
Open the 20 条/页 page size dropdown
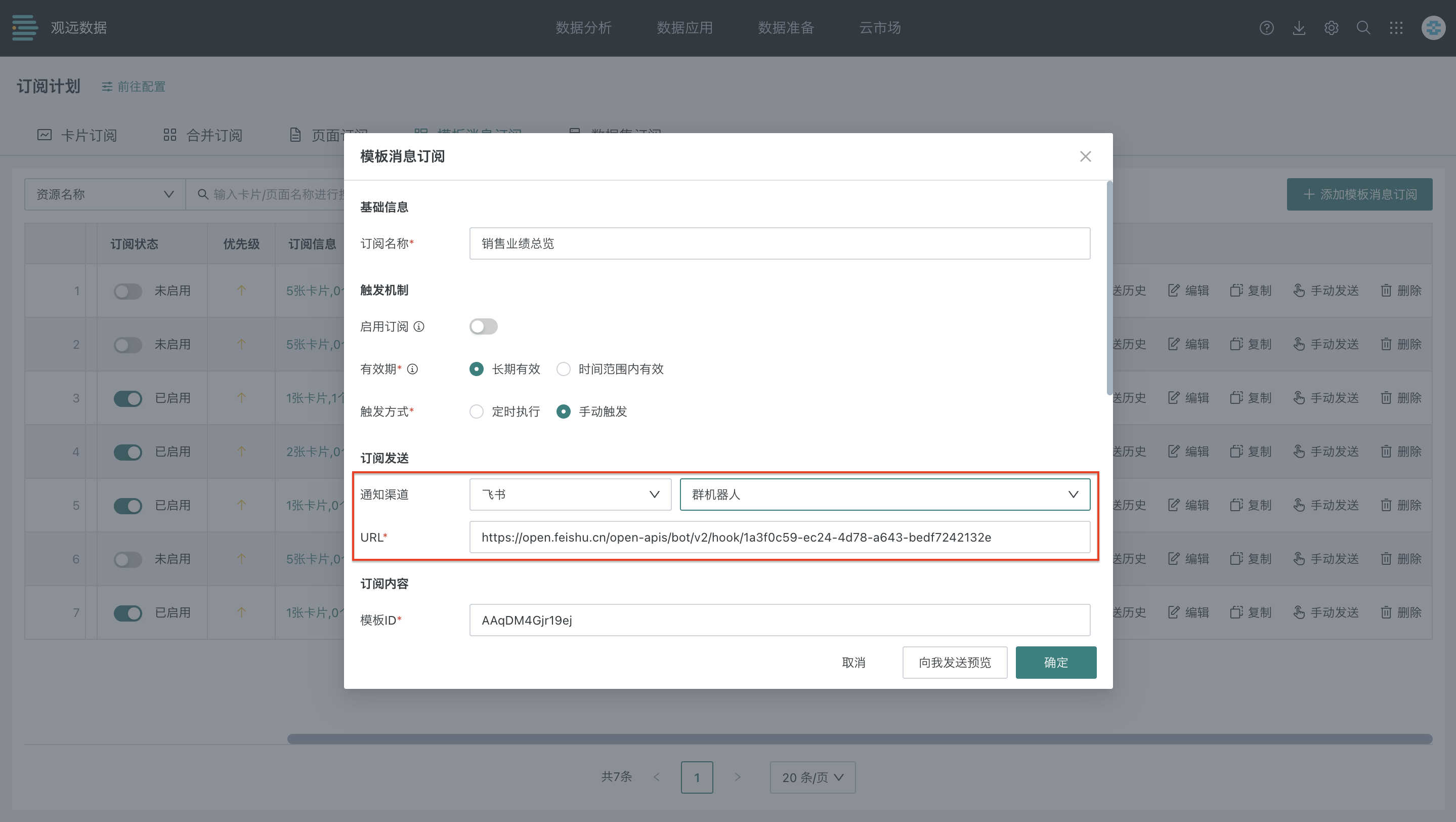coord(812,777)
